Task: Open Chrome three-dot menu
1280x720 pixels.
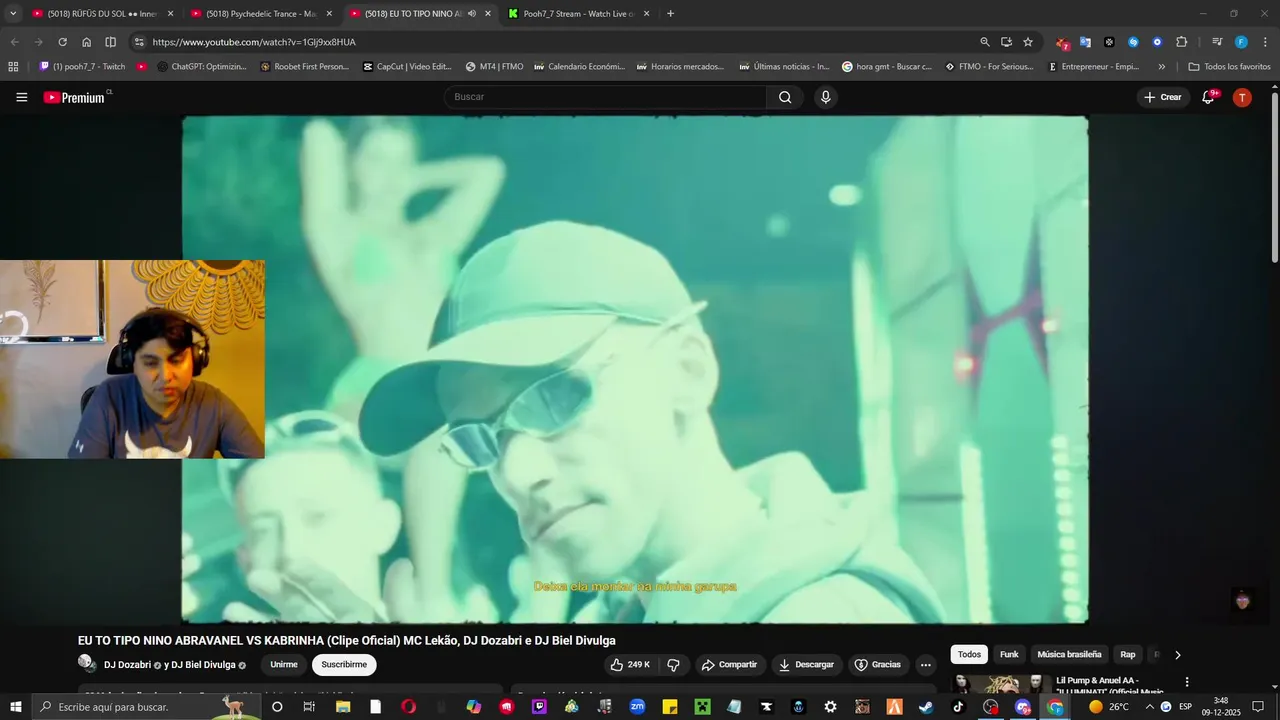Action: pyautogui.click(x=1263, y=42)
